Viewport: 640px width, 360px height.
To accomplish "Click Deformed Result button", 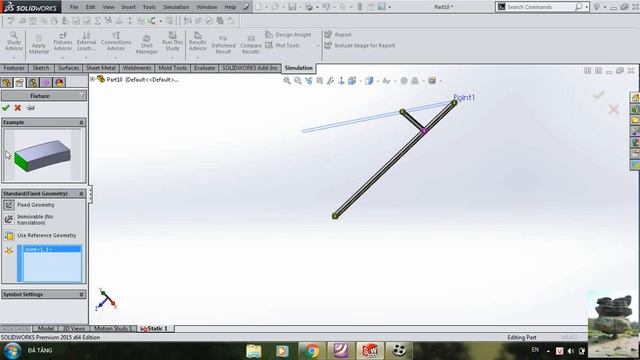I will tap(223, 44).
